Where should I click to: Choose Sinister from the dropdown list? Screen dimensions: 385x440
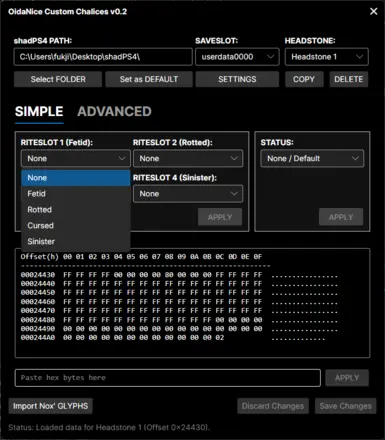click(76, 242)
